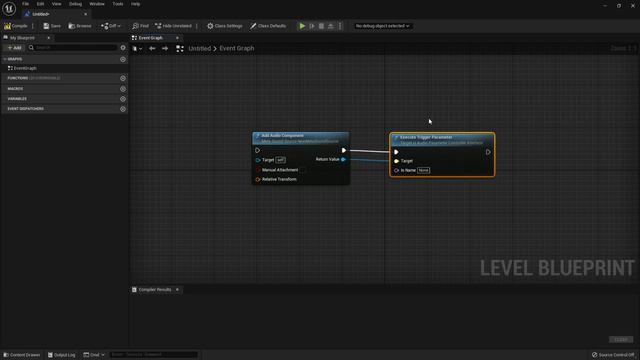Select EventGraph in graphs list
This screenshot has width=640, height=360.
pos(25,68)
